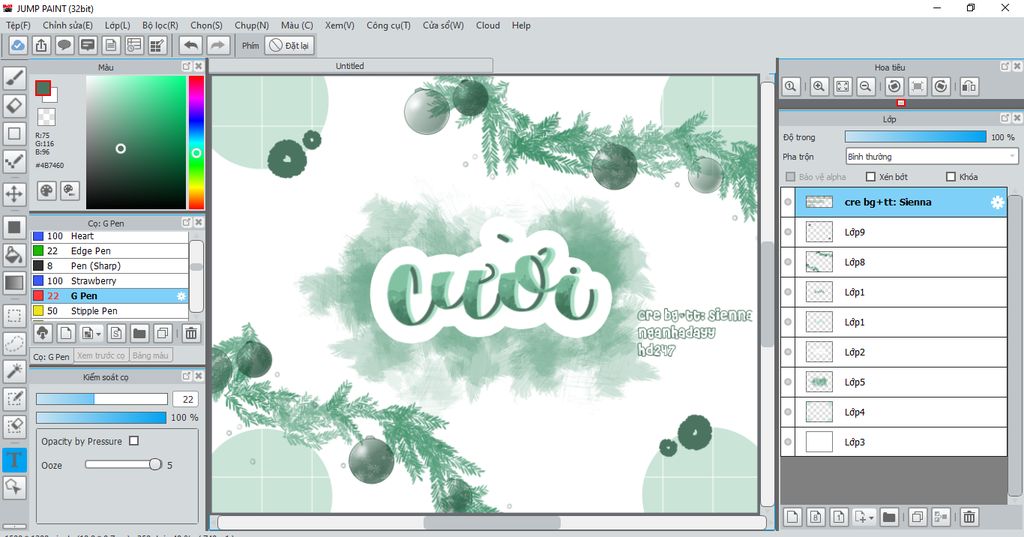
Task: Click the brush size value field 22
Action: coord(185,399)
